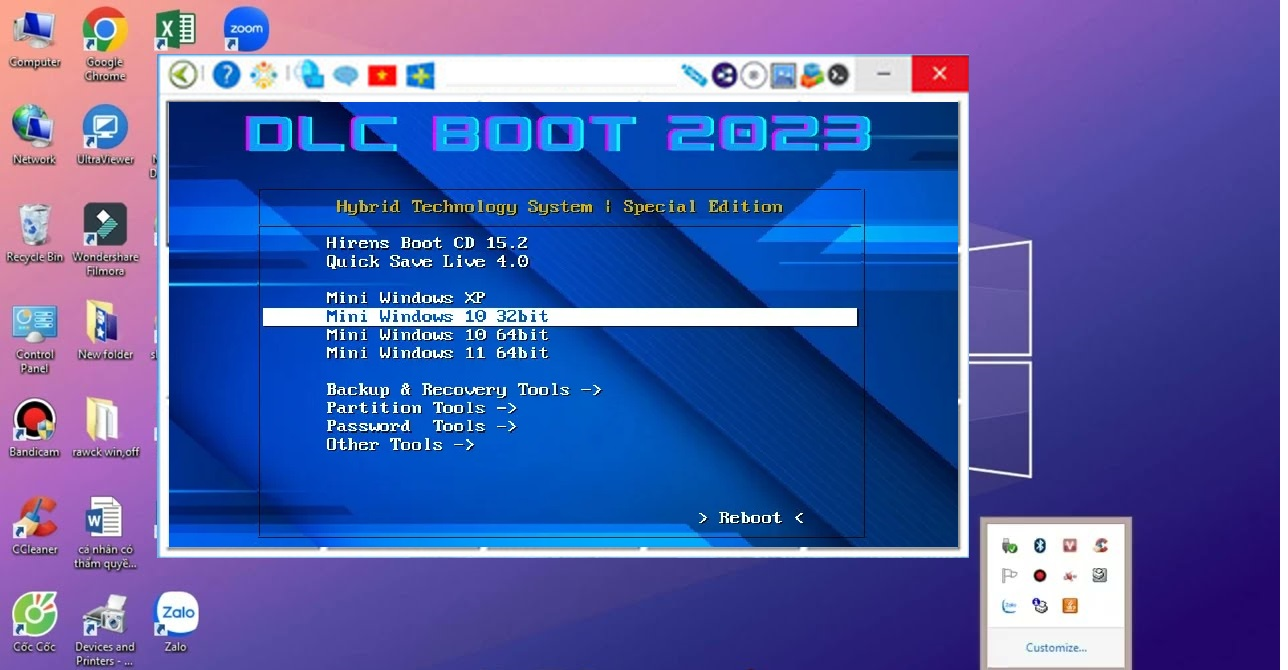The height and width of the screenshot is (670, 1288).
Task: Select Recycle Bin desktop icon
Action: pyautogui.click(x=35, y=233)
